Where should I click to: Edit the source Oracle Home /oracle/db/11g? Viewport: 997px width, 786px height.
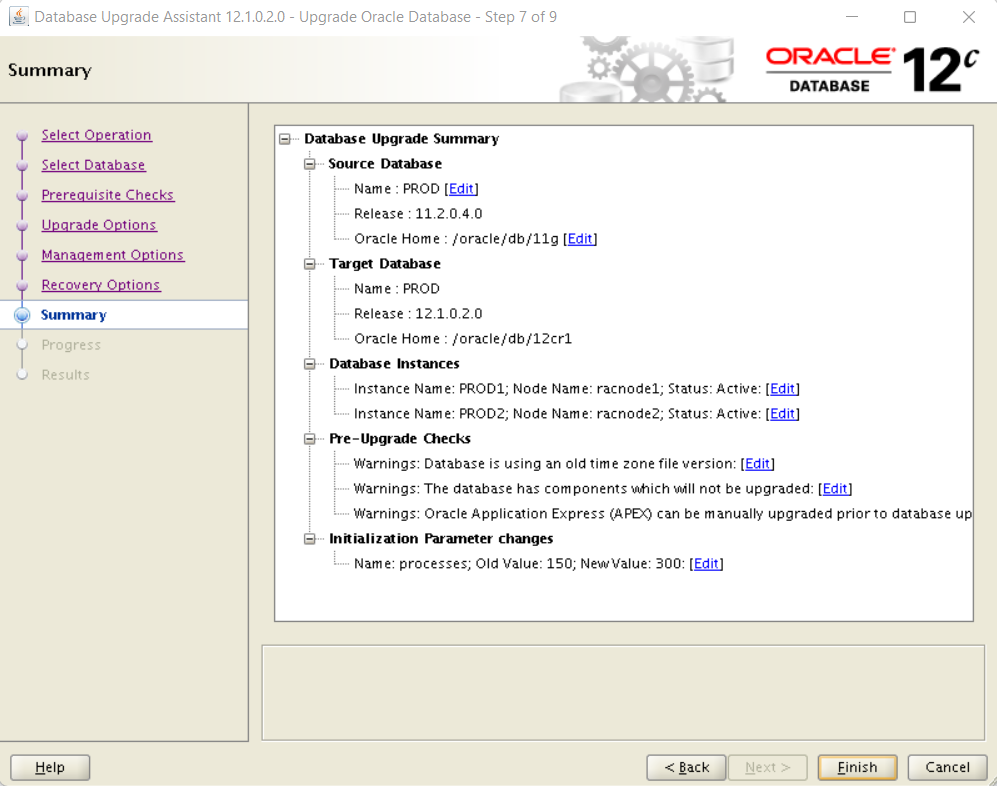click(580, 238)
